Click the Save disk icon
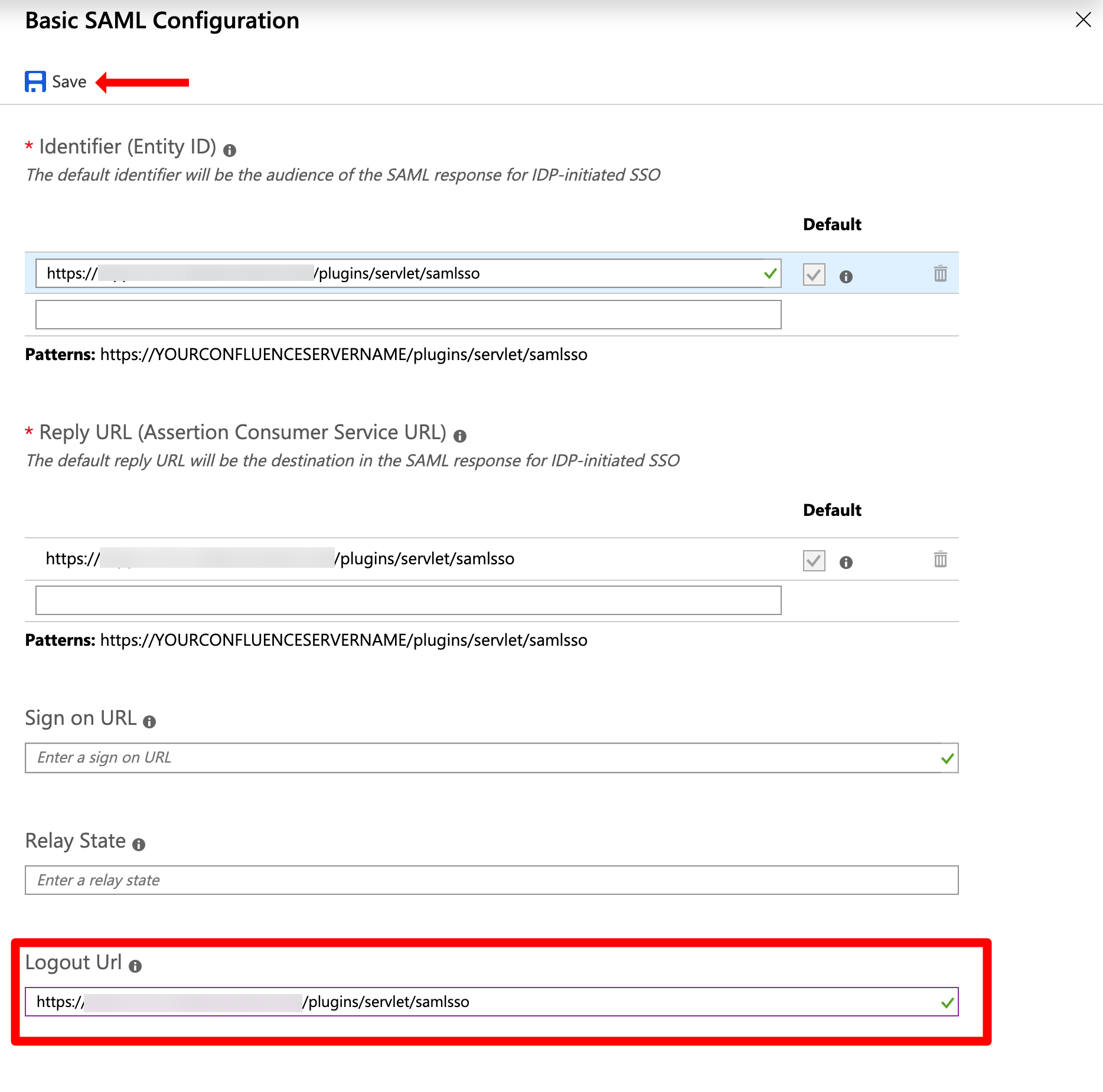Image resolution: width=1103 pixels, height=1092 pixels. (x=34, y=81)
